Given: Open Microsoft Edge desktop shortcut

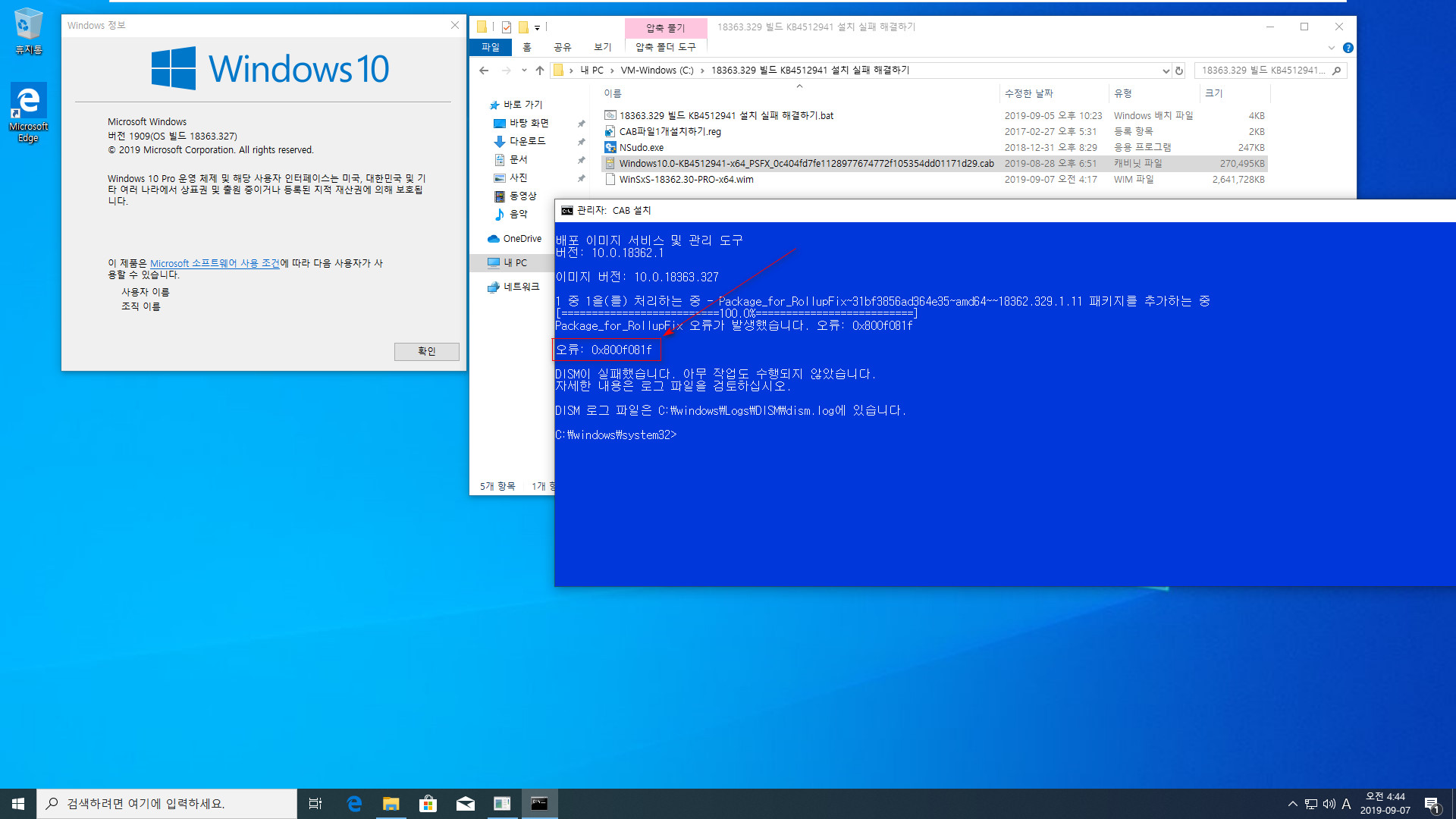Looking at the screenshot, I should click(28, 112).
